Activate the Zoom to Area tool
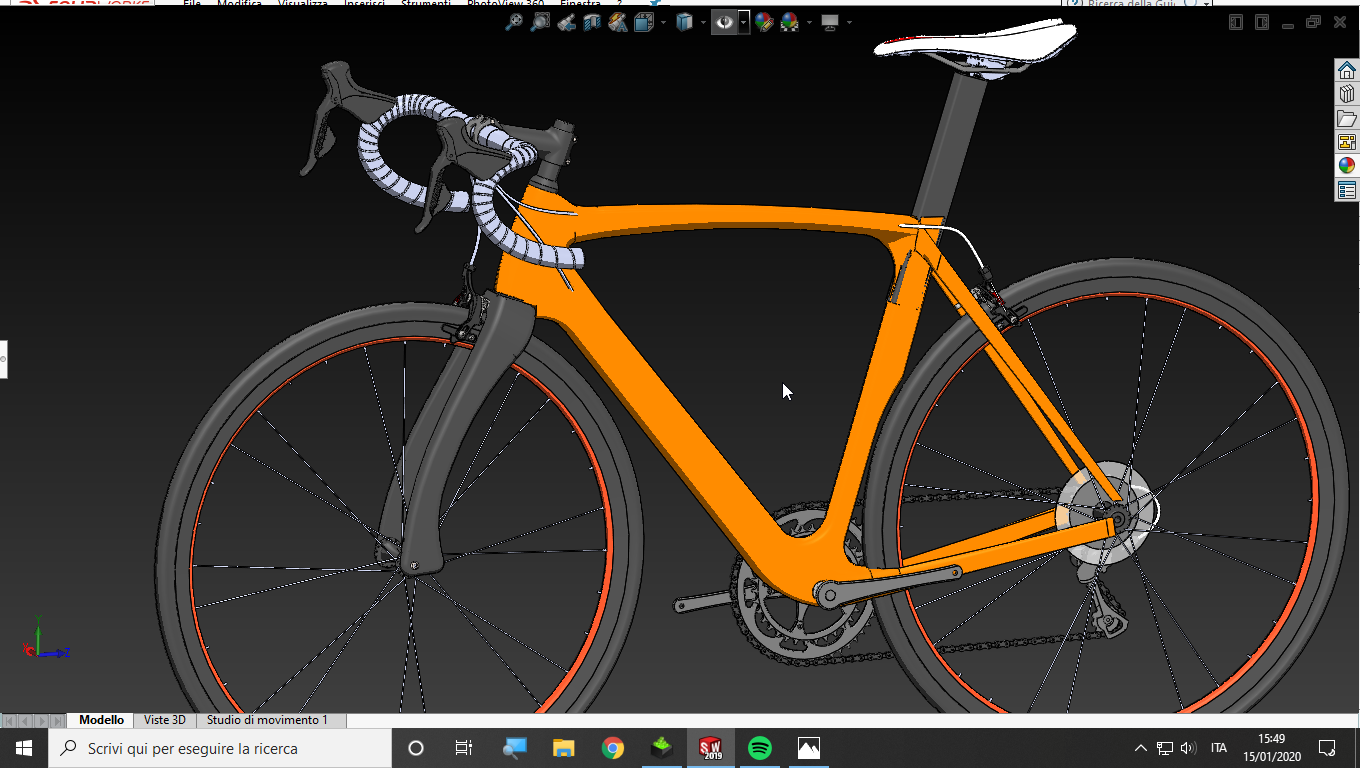The image size is (1360, 768). pos(540,22)
